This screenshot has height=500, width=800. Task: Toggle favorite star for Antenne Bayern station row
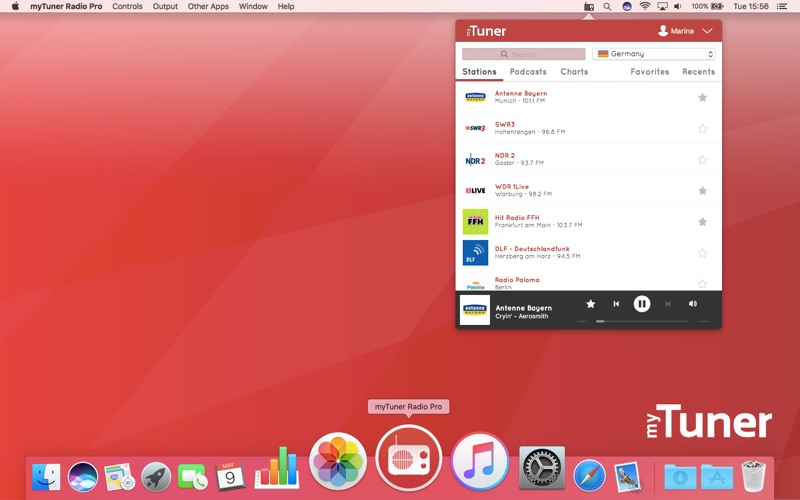pos(703,97)
